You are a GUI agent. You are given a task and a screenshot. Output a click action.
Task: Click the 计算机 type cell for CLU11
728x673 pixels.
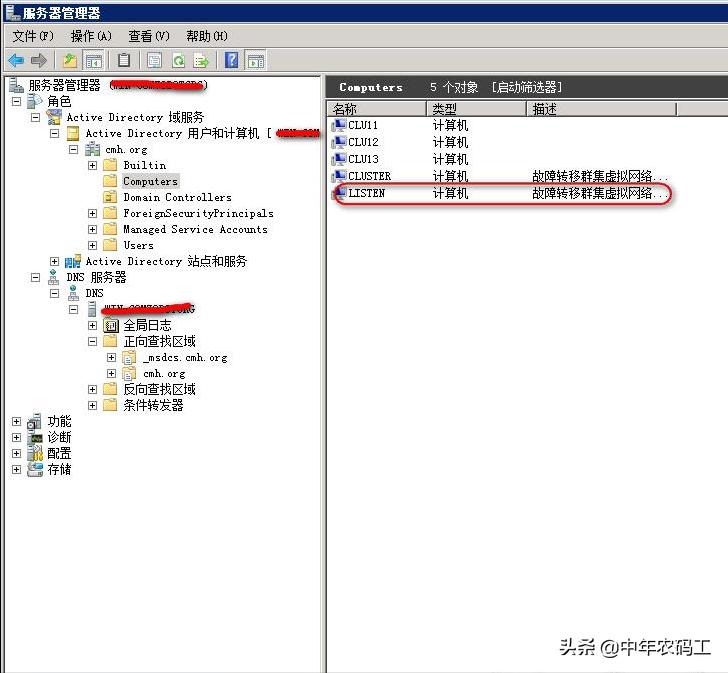coord(450,125)
